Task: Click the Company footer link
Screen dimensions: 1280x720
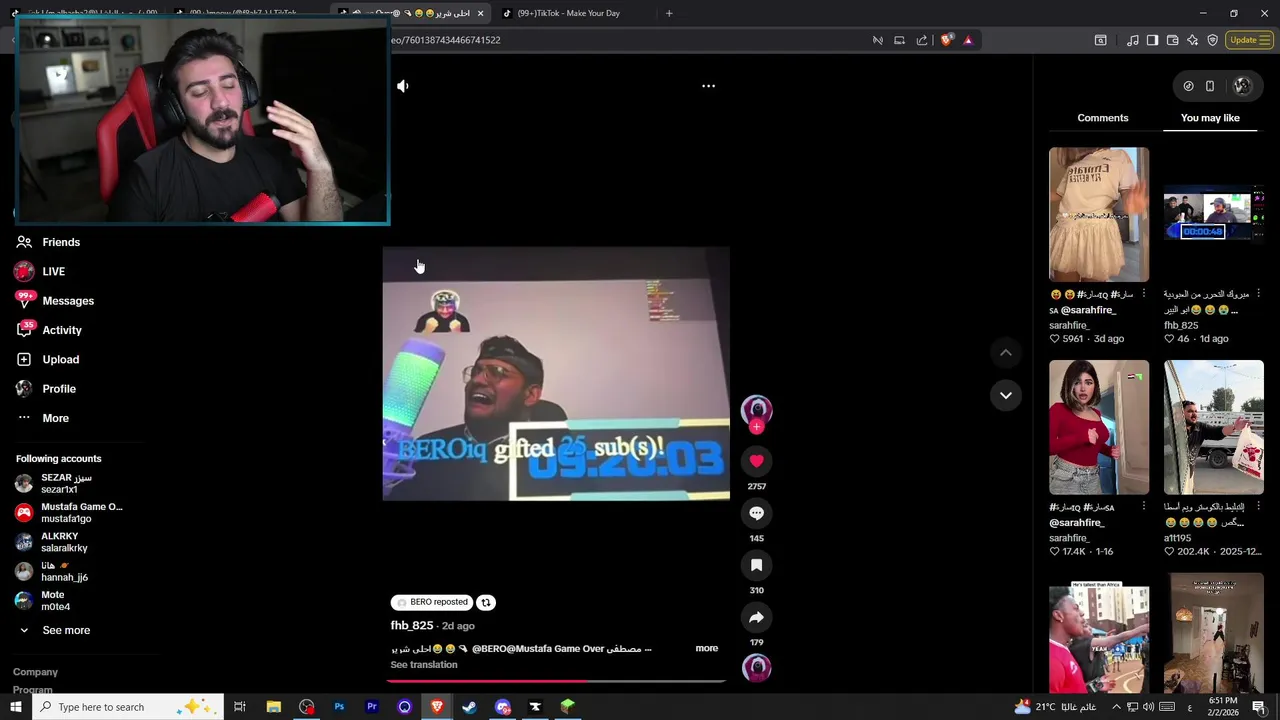Action: pyautogui.click(x=35, y=672)
